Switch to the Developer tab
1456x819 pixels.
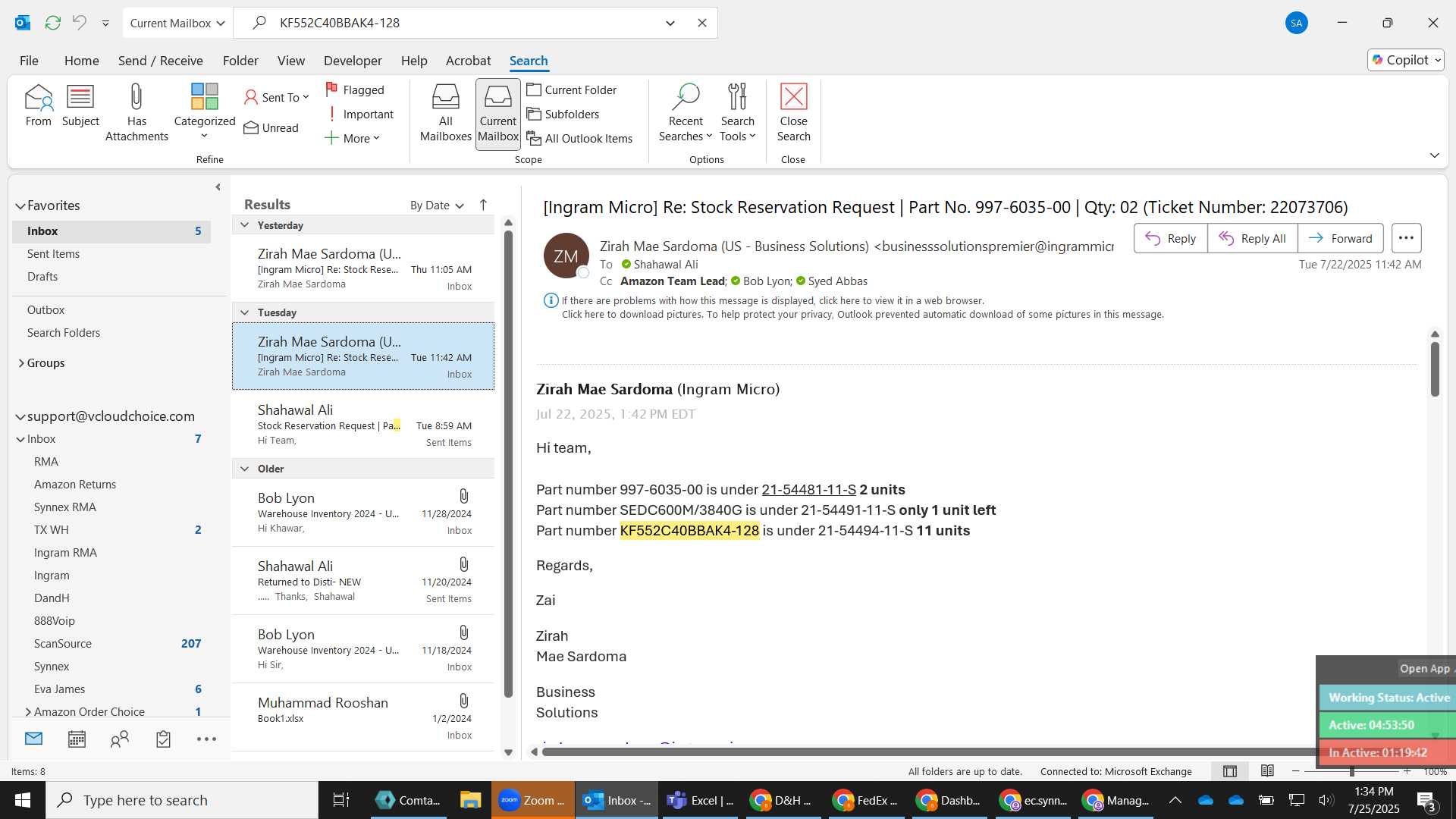click(x=353, y=60)
